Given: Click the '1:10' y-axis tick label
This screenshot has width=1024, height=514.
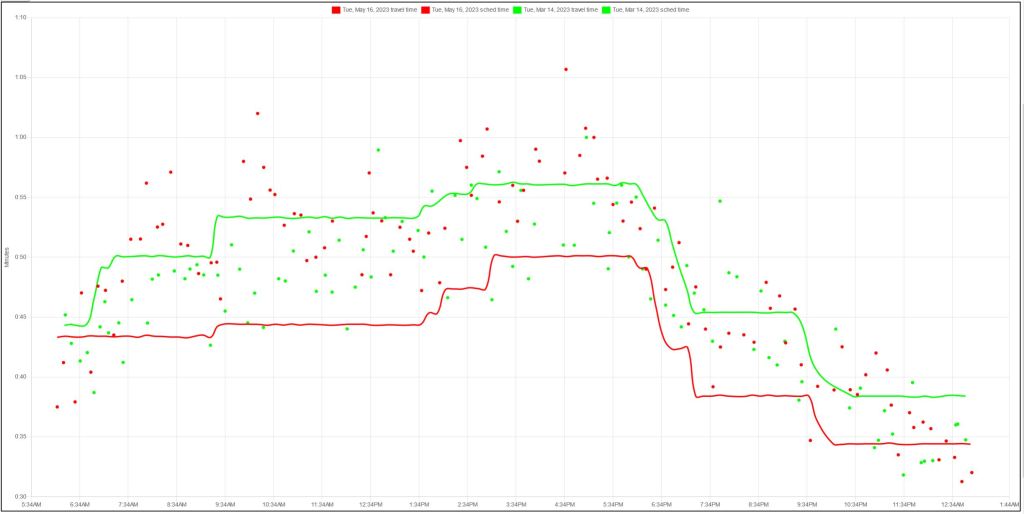Looking at the screenshot, I should [x=21, y=17].
